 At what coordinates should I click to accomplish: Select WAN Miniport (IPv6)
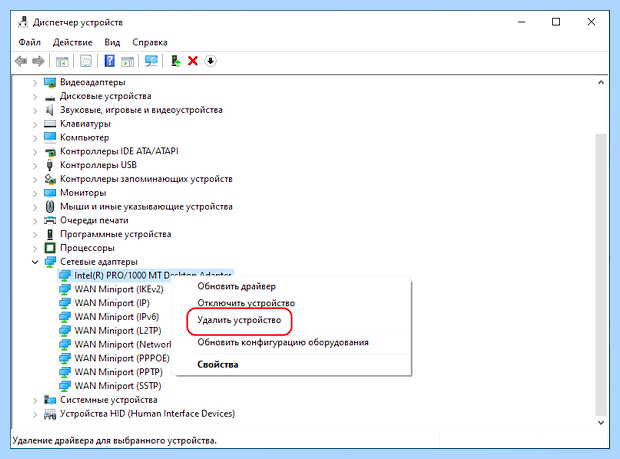point(117,317)
